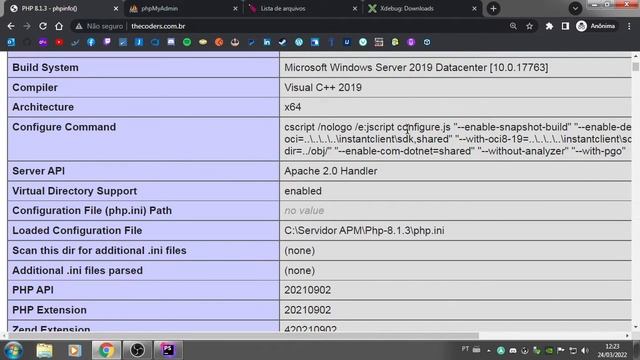
Task: Open the white cube bookmark icon
Action: [427, 42]
